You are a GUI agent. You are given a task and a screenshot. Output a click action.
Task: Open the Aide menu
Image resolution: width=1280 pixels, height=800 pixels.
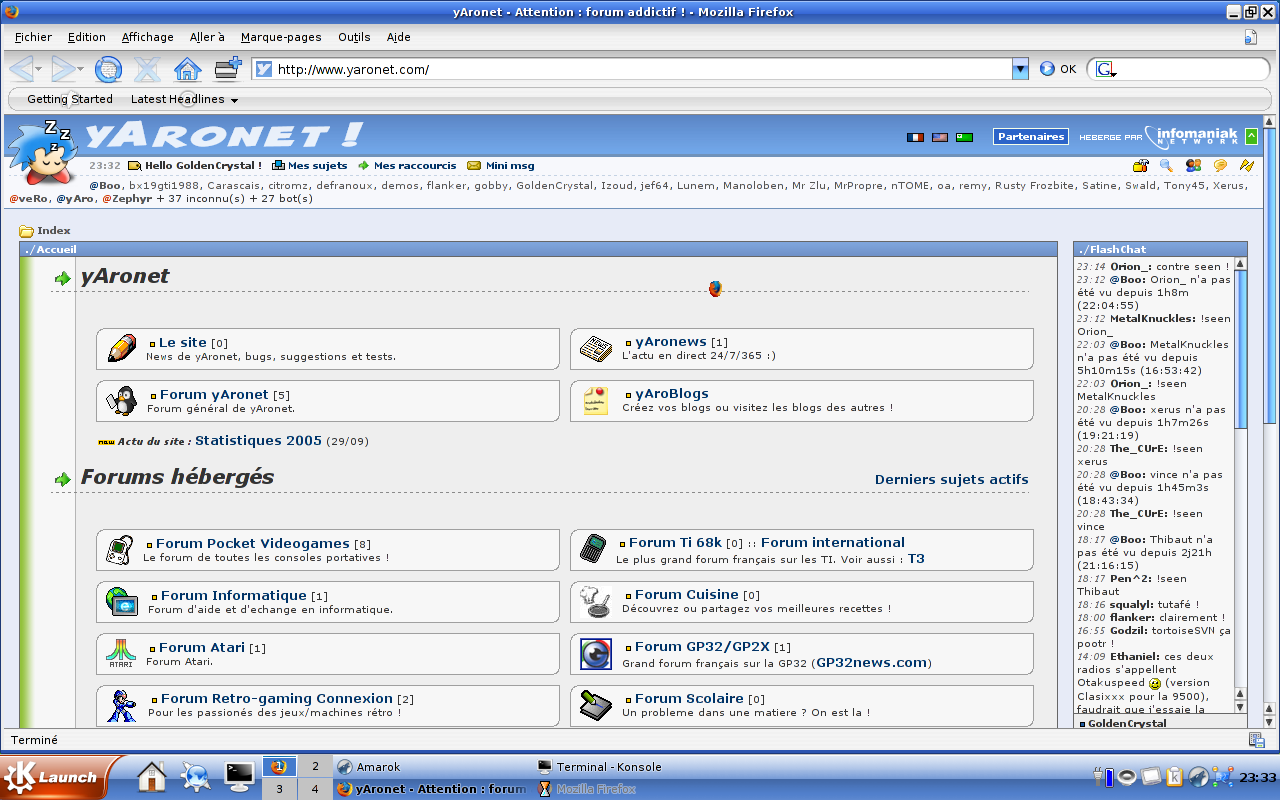click(398, 37)
